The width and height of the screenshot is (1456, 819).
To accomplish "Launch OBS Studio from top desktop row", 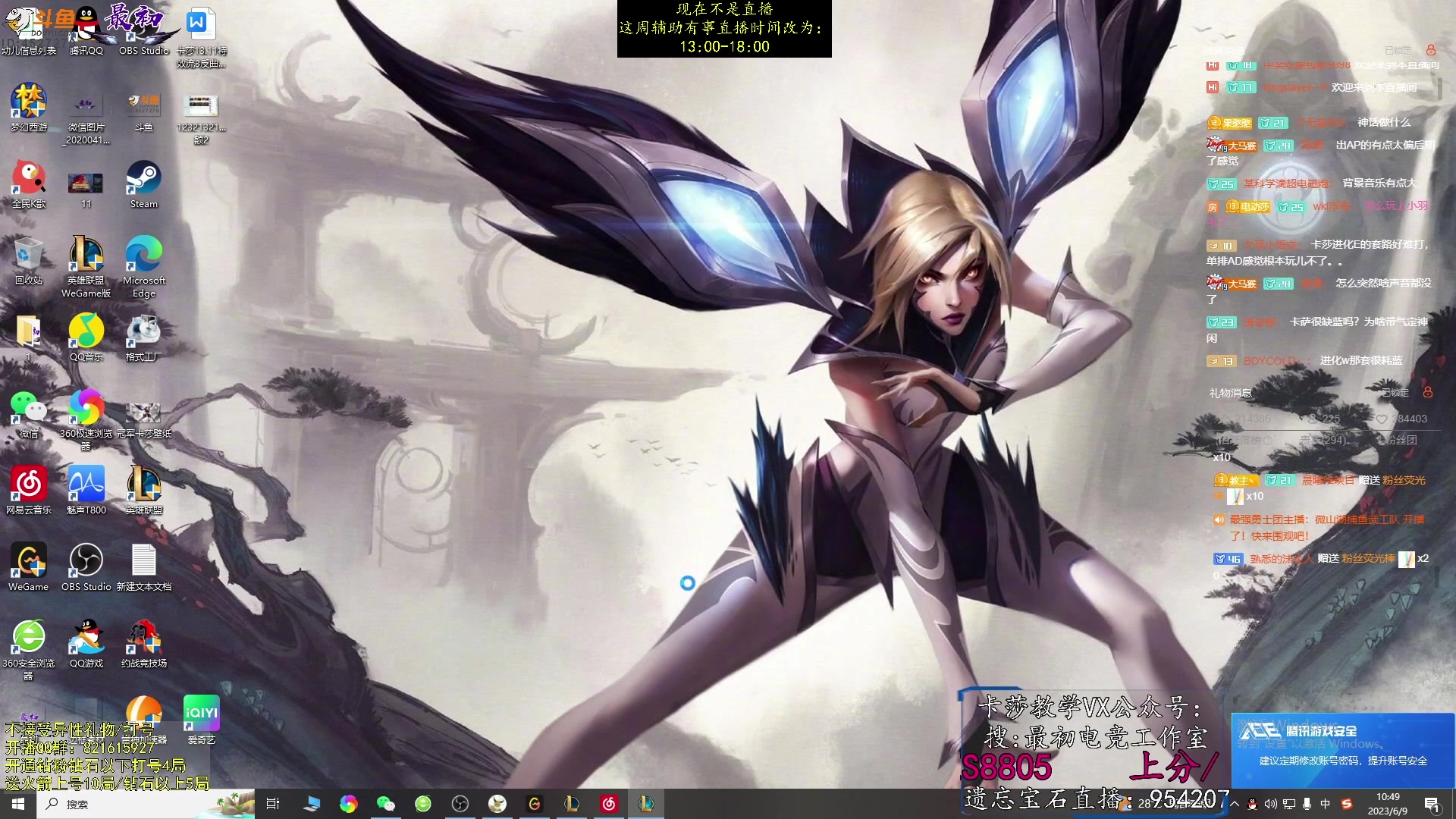I will [144, 30].
